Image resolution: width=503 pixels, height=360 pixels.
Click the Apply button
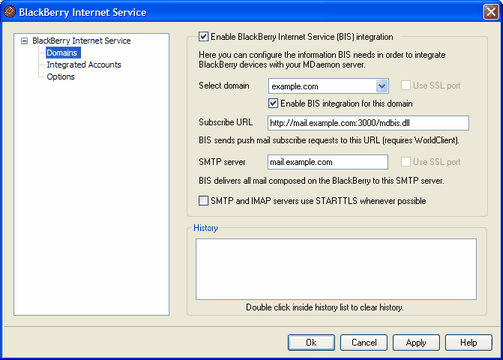[416, 343]
